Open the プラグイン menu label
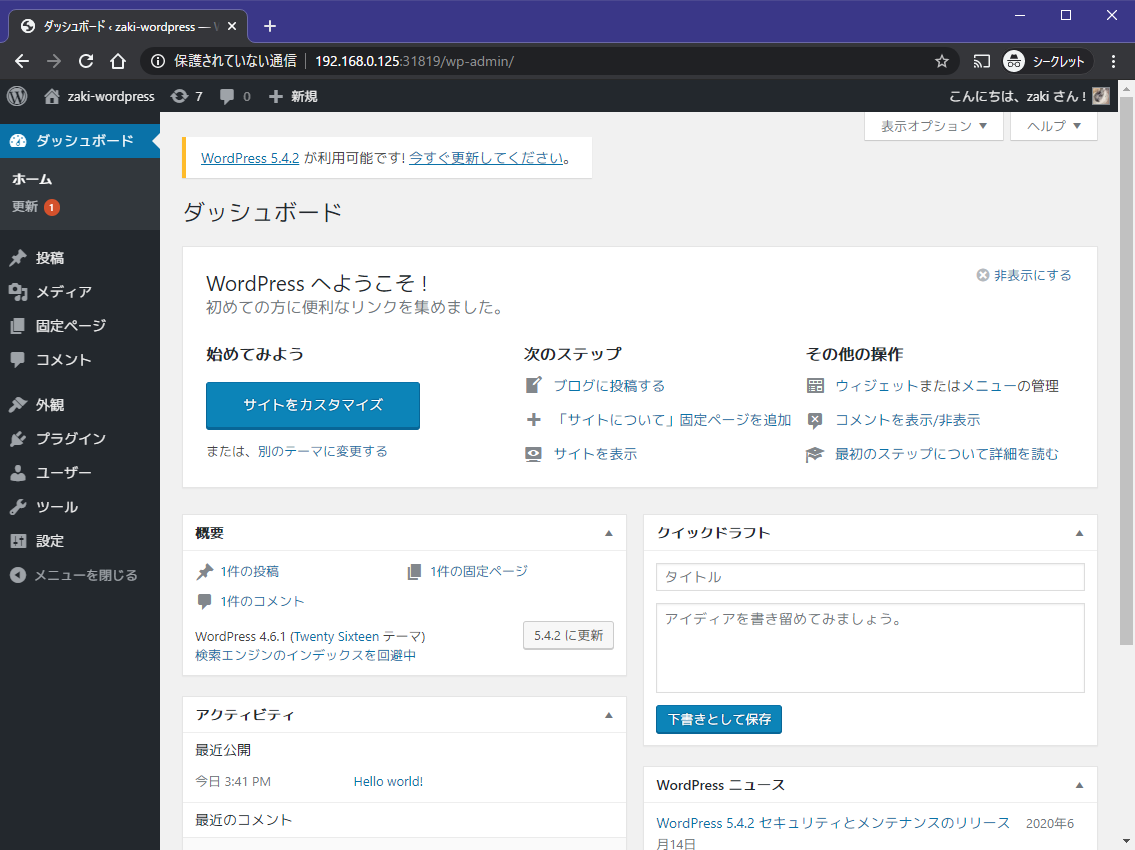The image size is (1135, 850). [71, 439]
